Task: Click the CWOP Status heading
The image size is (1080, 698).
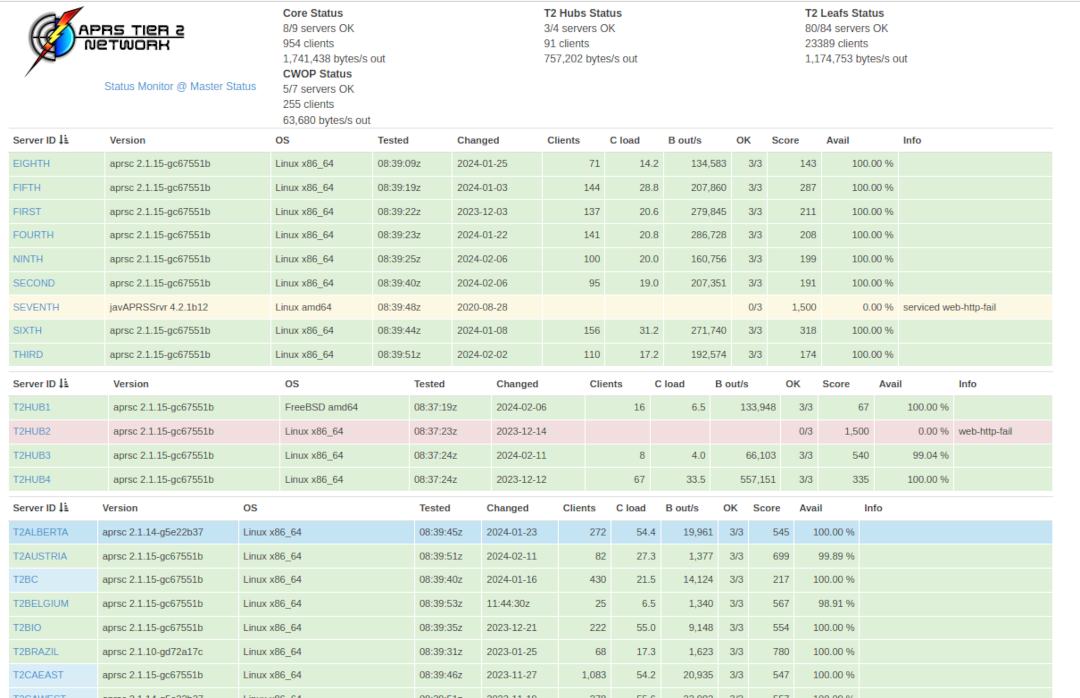Action: pyautogui.click(x=317, y=74)
